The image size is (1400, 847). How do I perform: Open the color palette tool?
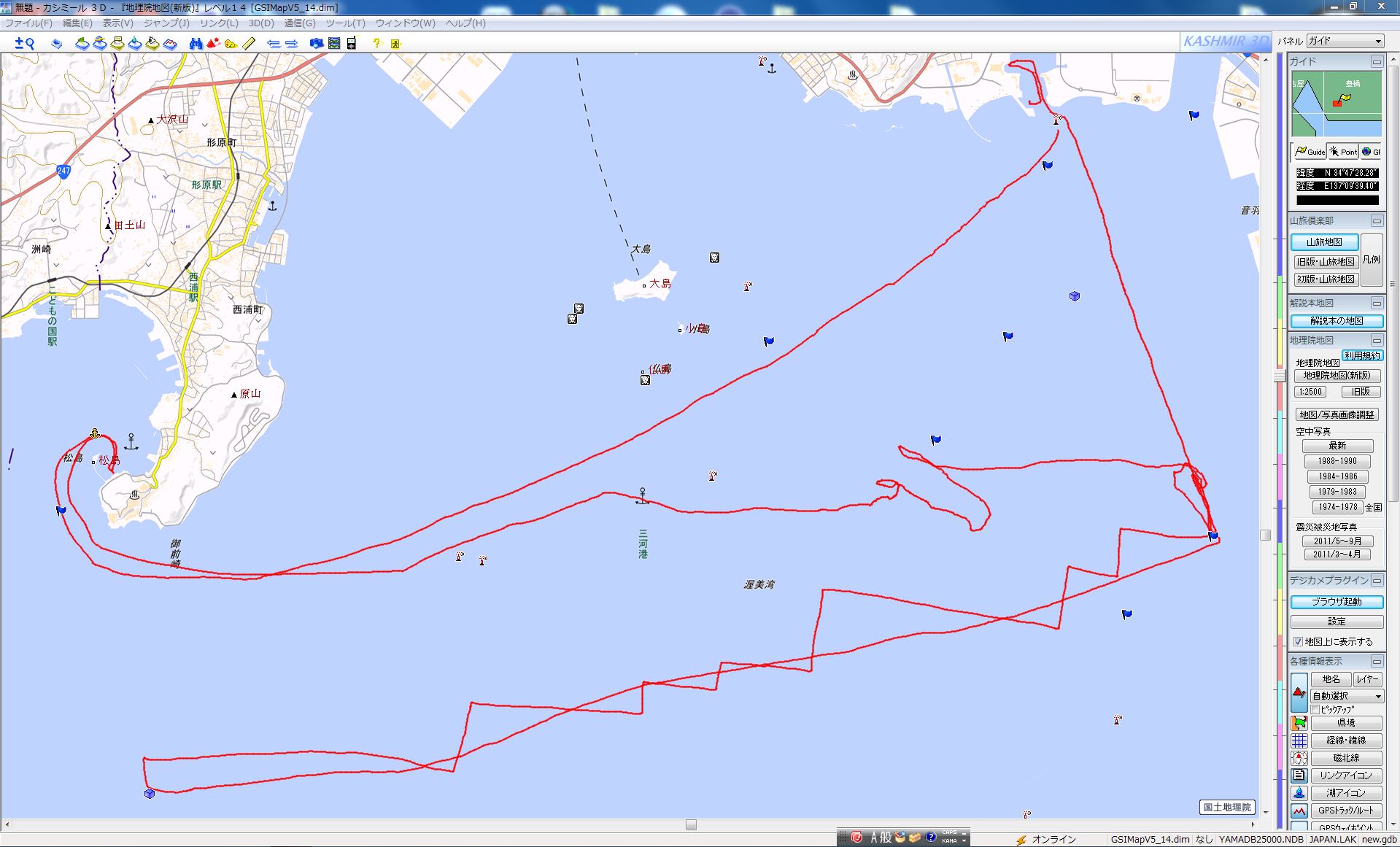(231, 44)
